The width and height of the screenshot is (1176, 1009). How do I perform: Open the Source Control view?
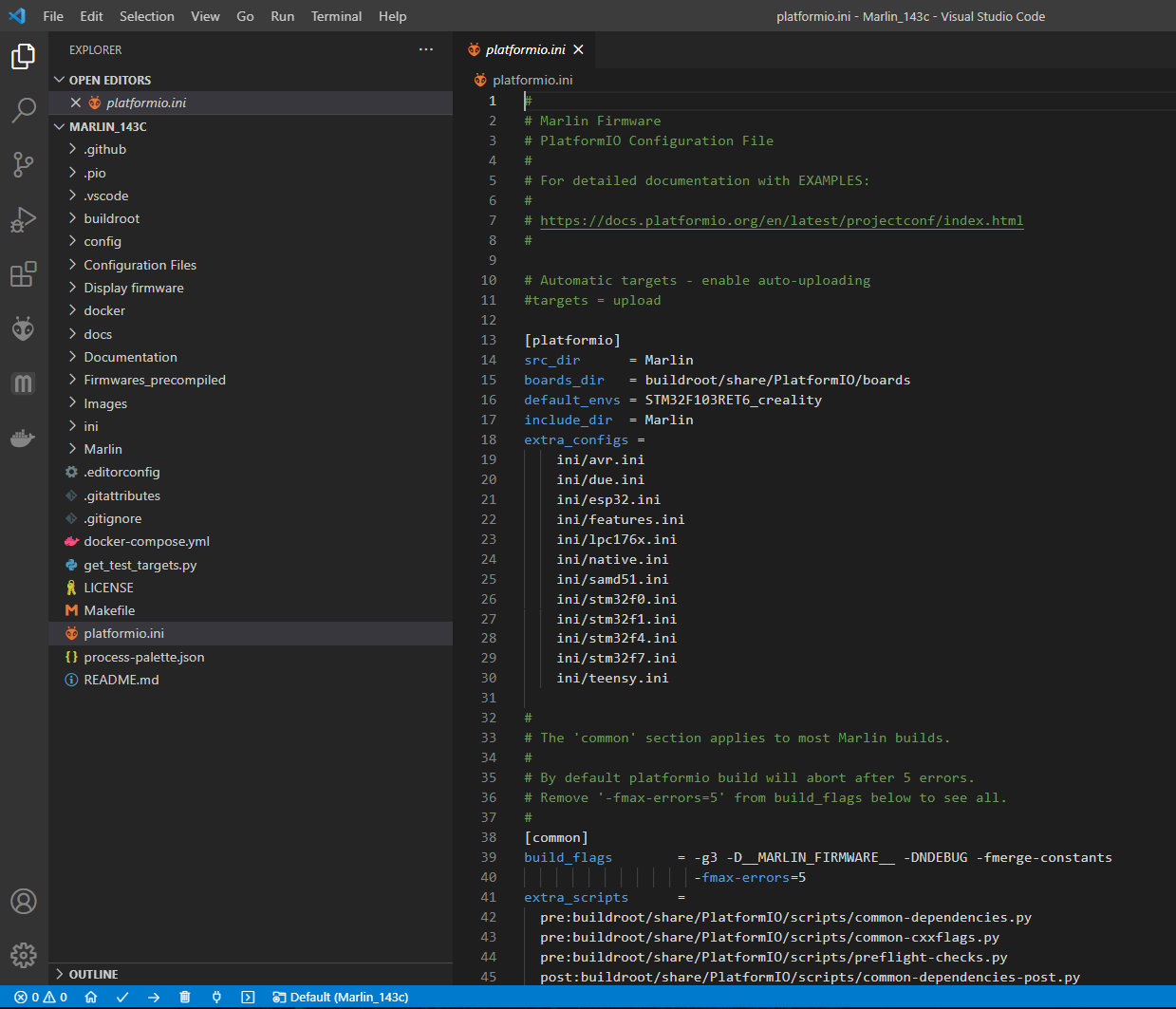24,164
